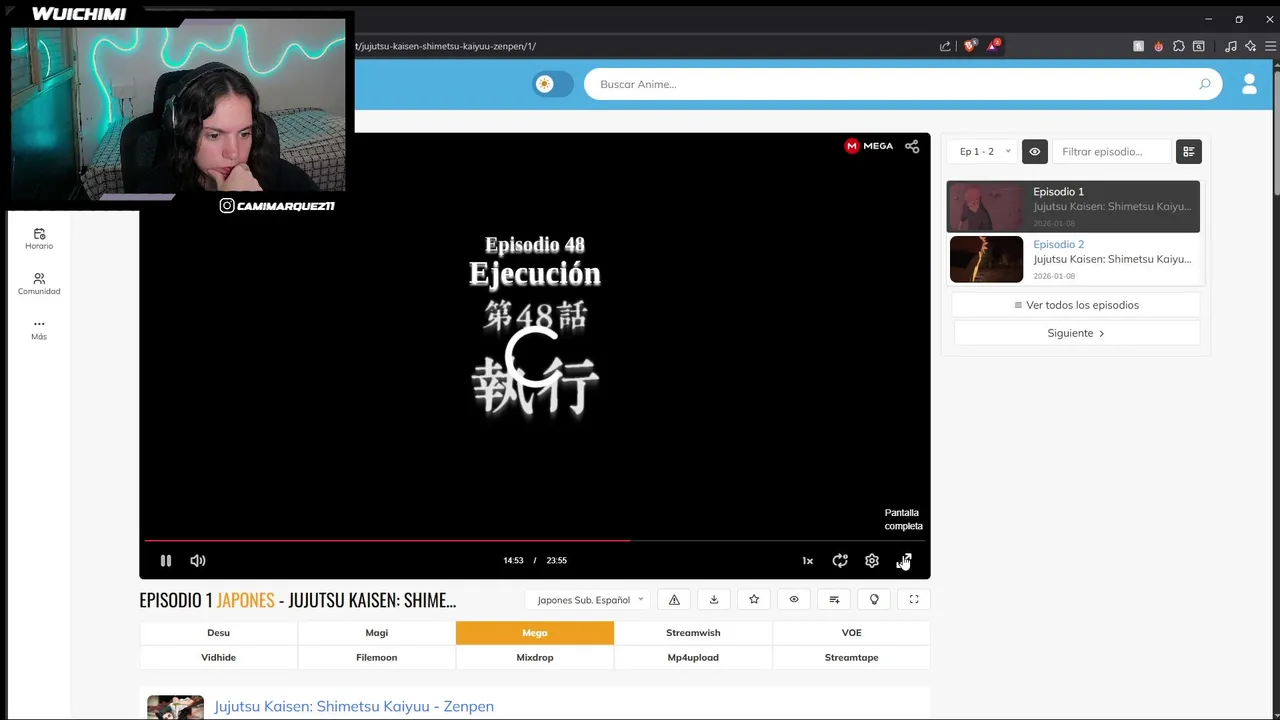Screen dimensions: 1280x720
Task: Seek on the red video progress bar
Action: coord(535,540)
